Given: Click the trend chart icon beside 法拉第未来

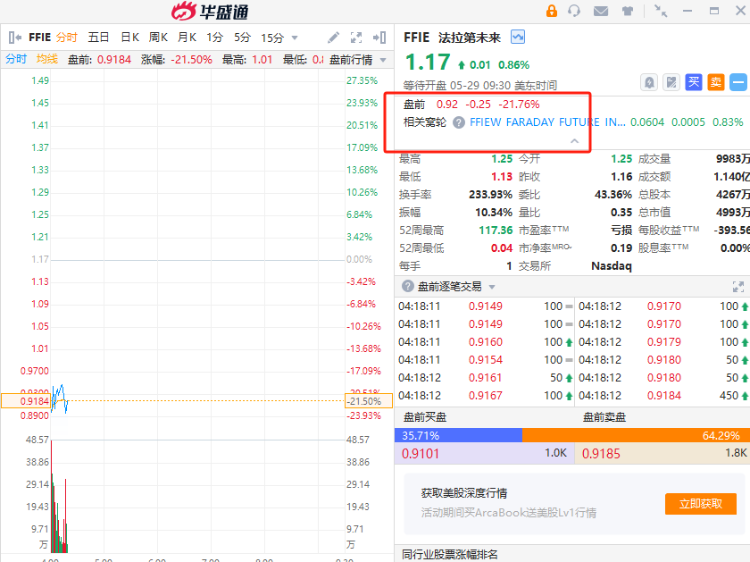Looking at the screenshot, I should (518, 36).
